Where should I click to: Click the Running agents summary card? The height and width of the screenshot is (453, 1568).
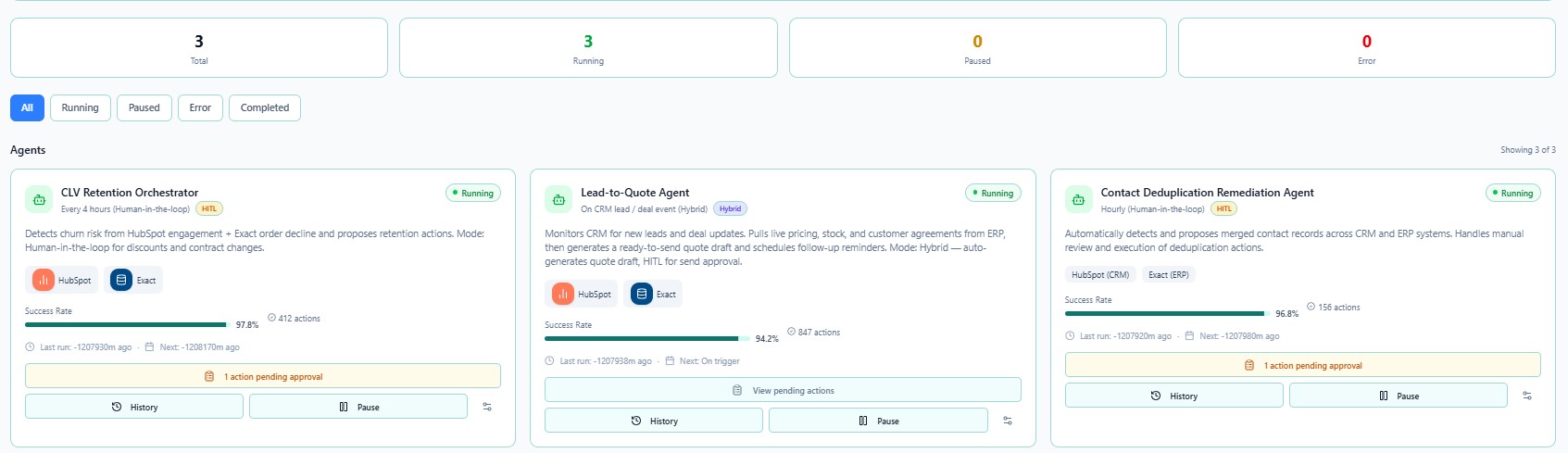tap(588, 48)
